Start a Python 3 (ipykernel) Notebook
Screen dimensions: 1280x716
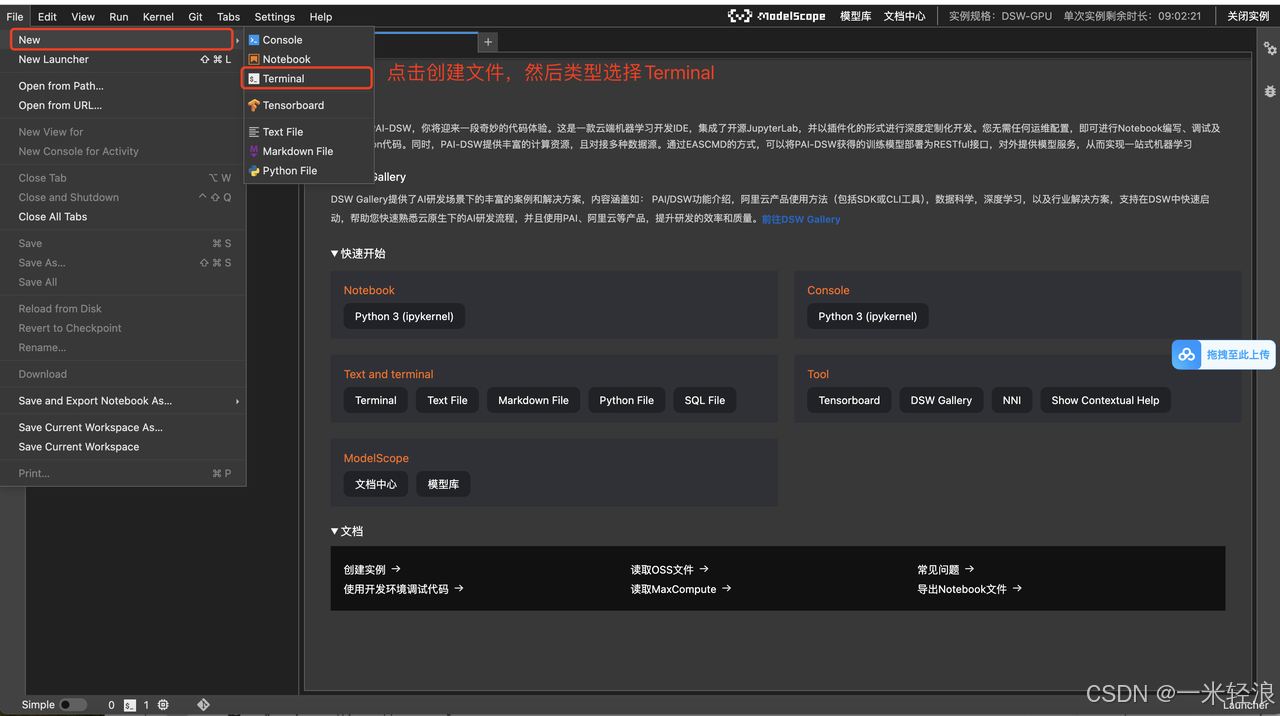pos(404,315)
